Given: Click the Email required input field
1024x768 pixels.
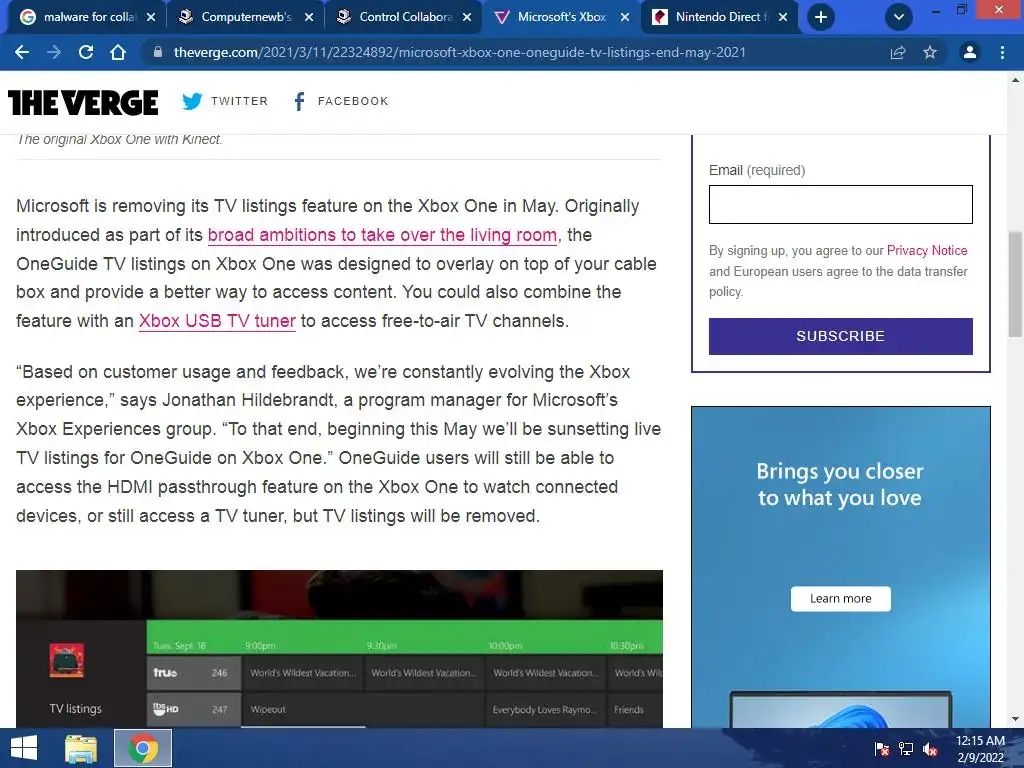Looking at the screenshot, I should [840, 204].
